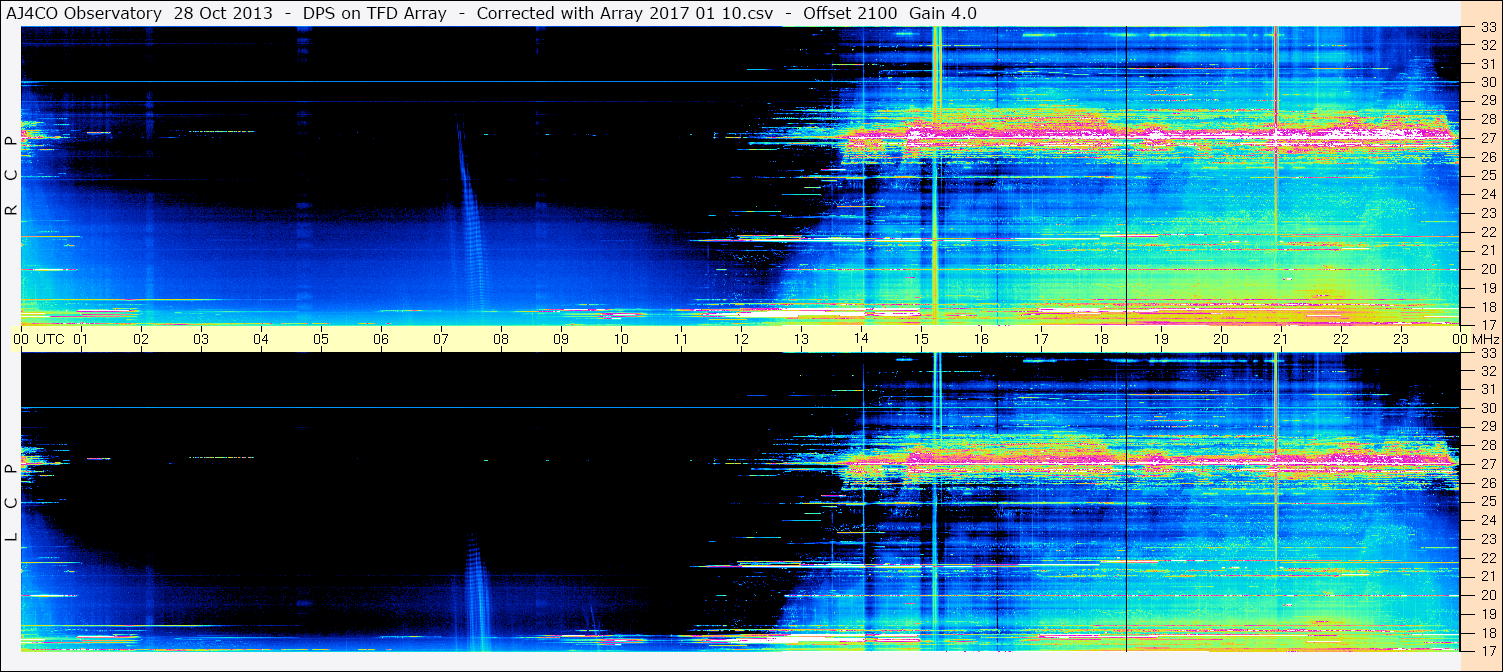Click the 07 hour mark on the UTC axis
The height and width of the screenshot is (672, 1503).
point(441,339)
